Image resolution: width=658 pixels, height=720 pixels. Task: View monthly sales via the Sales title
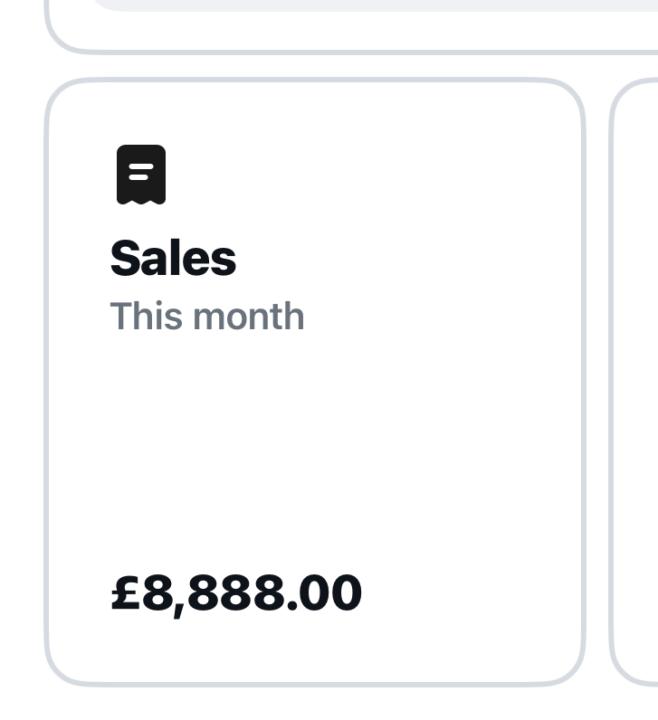tap(173, 258)
